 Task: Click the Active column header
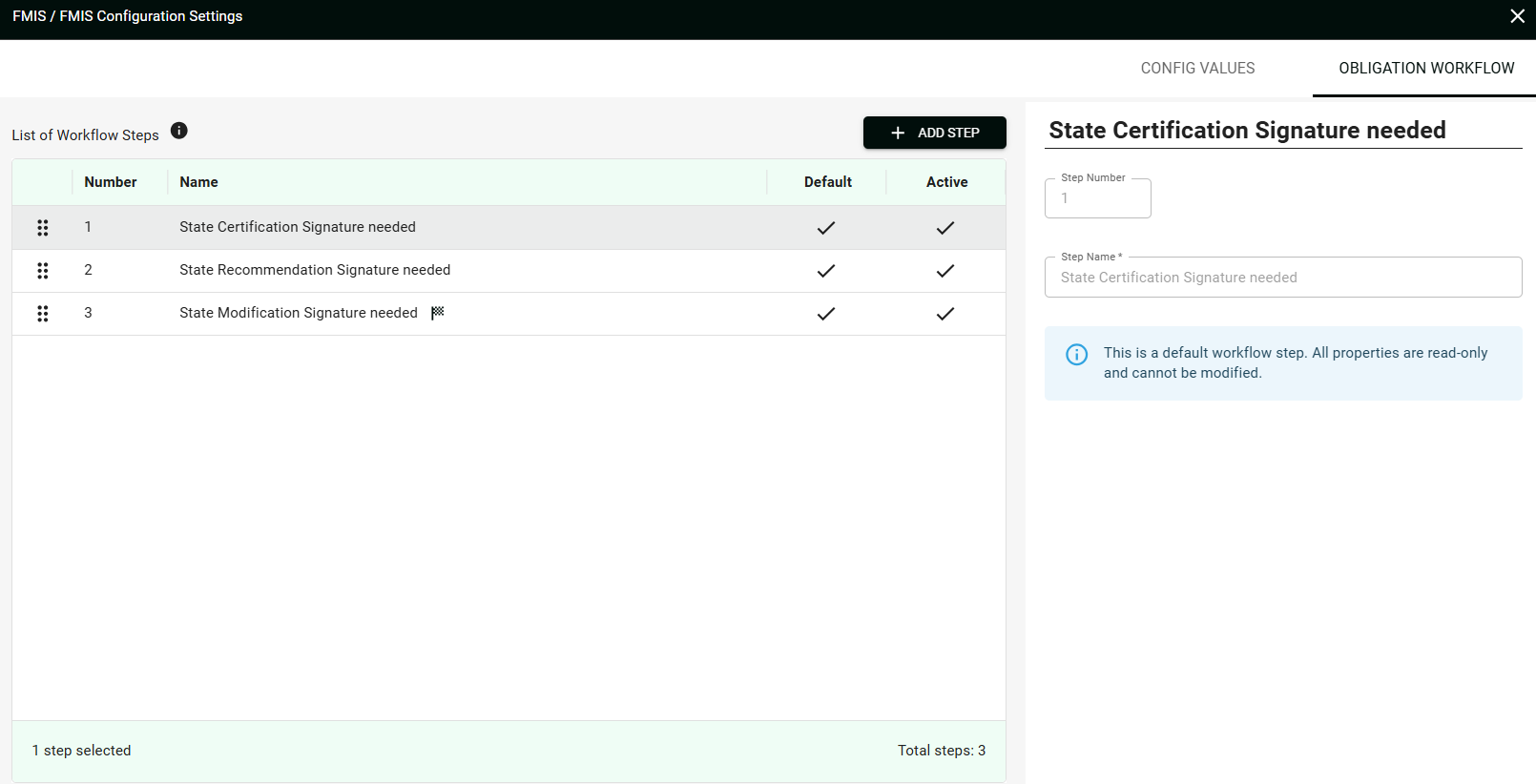click(x=947, y=182)
